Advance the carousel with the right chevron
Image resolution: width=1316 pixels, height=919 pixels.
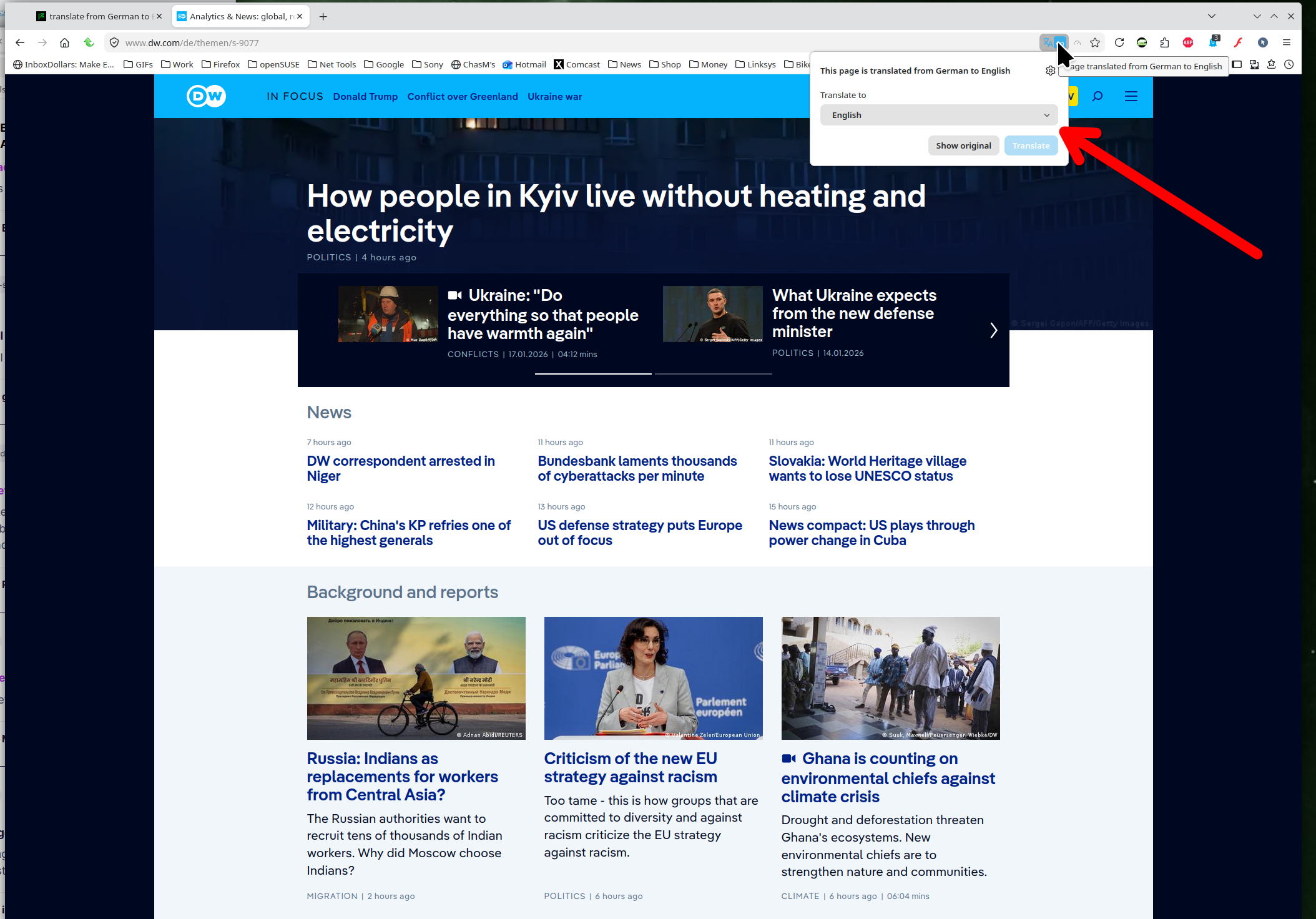(993, 330)
